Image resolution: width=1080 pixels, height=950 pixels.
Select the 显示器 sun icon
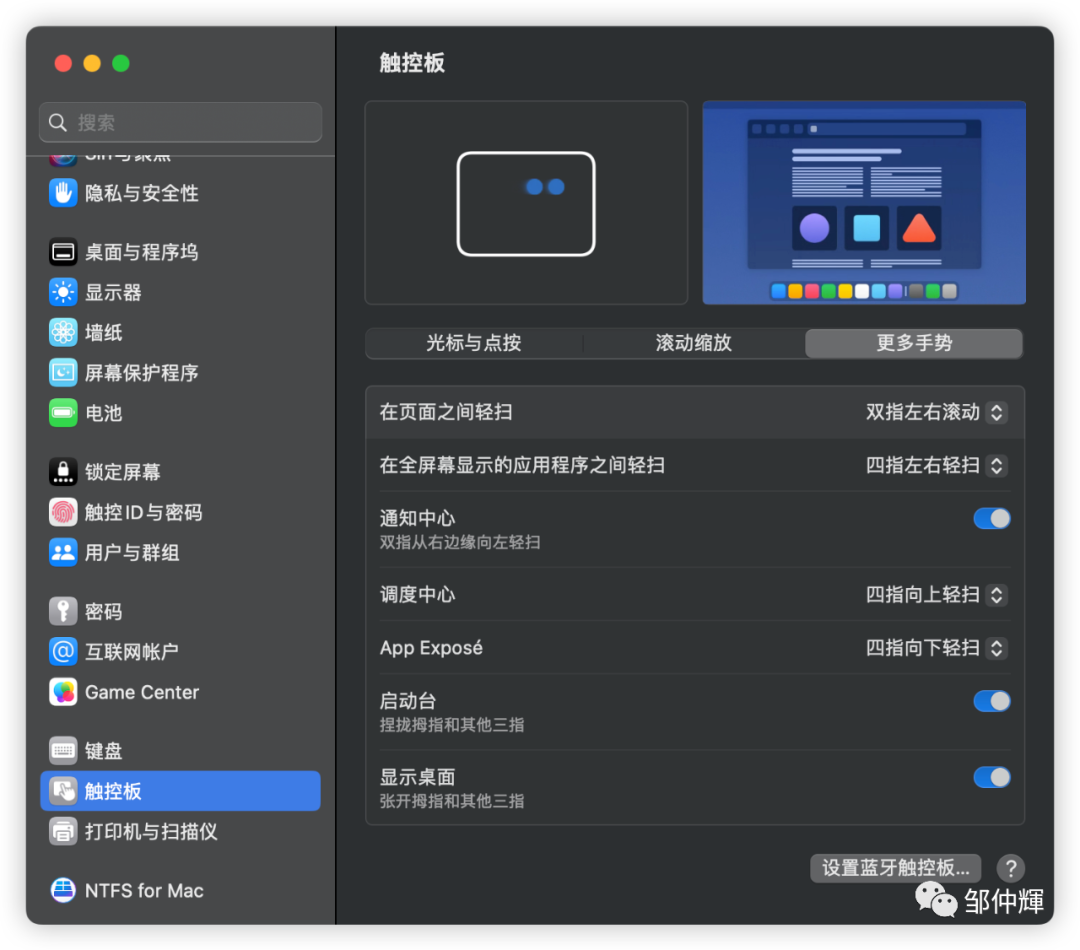coord(63,292)
